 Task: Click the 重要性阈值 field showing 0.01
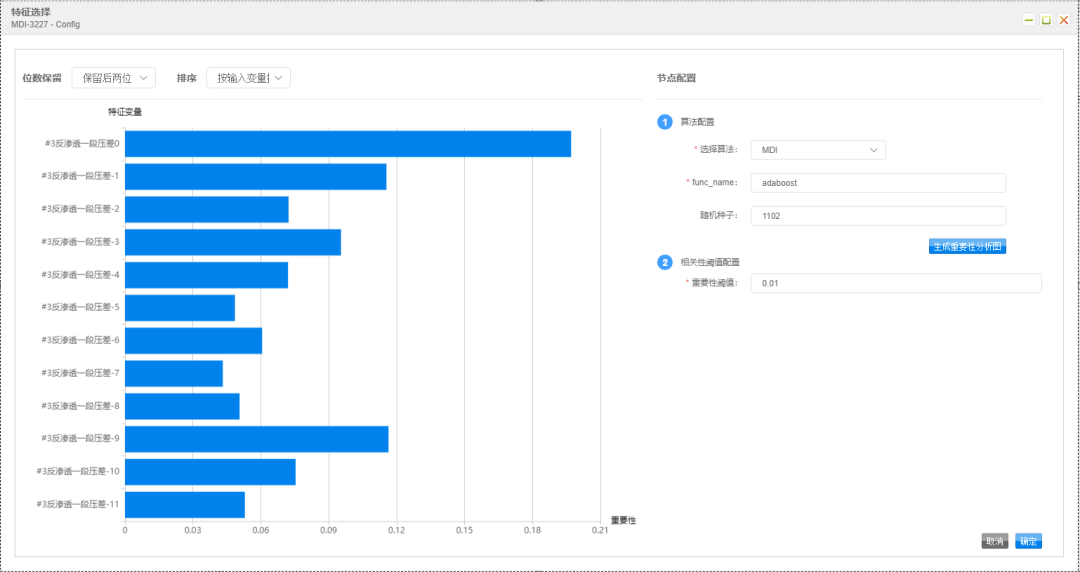[x=896, y=283]
